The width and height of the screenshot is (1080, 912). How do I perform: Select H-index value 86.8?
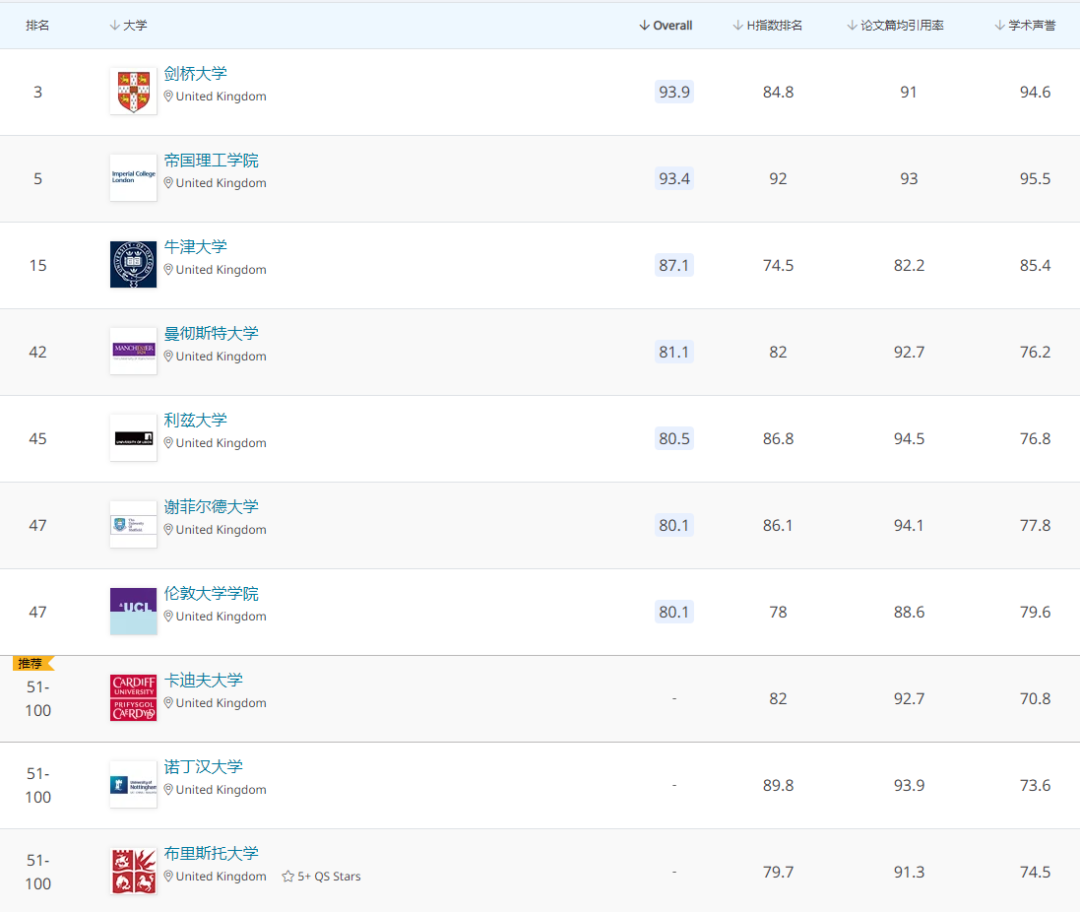pos(778,439)
